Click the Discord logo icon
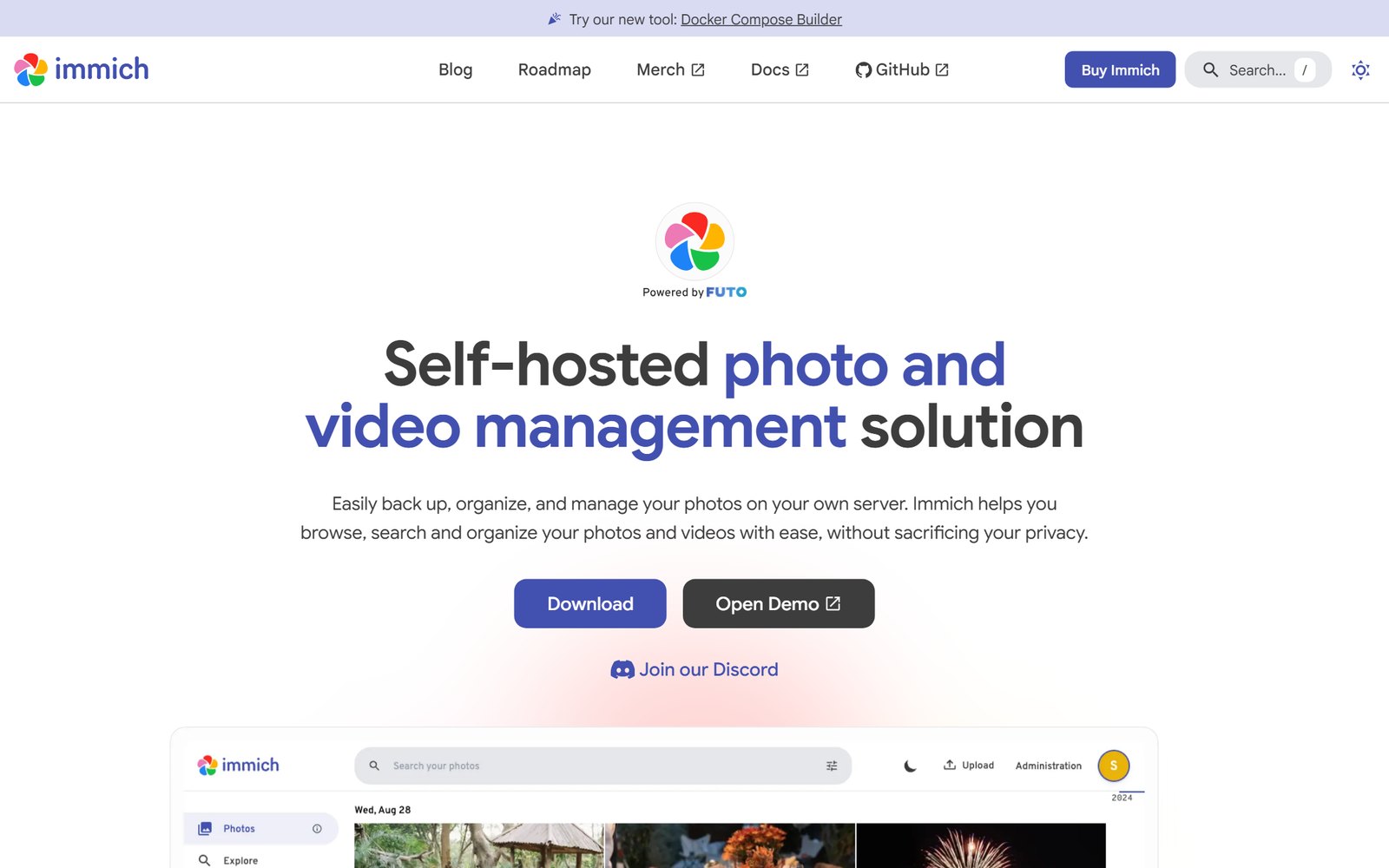This screenshot has height=868, width=1389. click(622, 669)
